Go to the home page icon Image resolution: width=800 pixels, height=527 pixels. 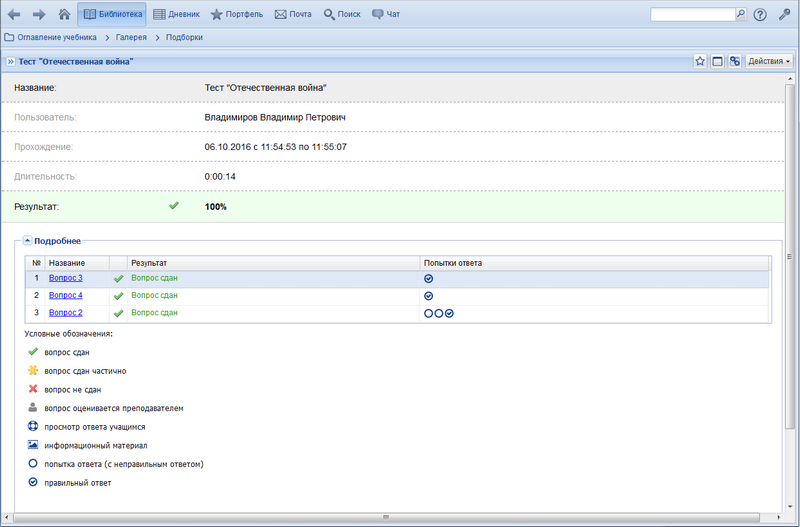[x=64, y=15]
